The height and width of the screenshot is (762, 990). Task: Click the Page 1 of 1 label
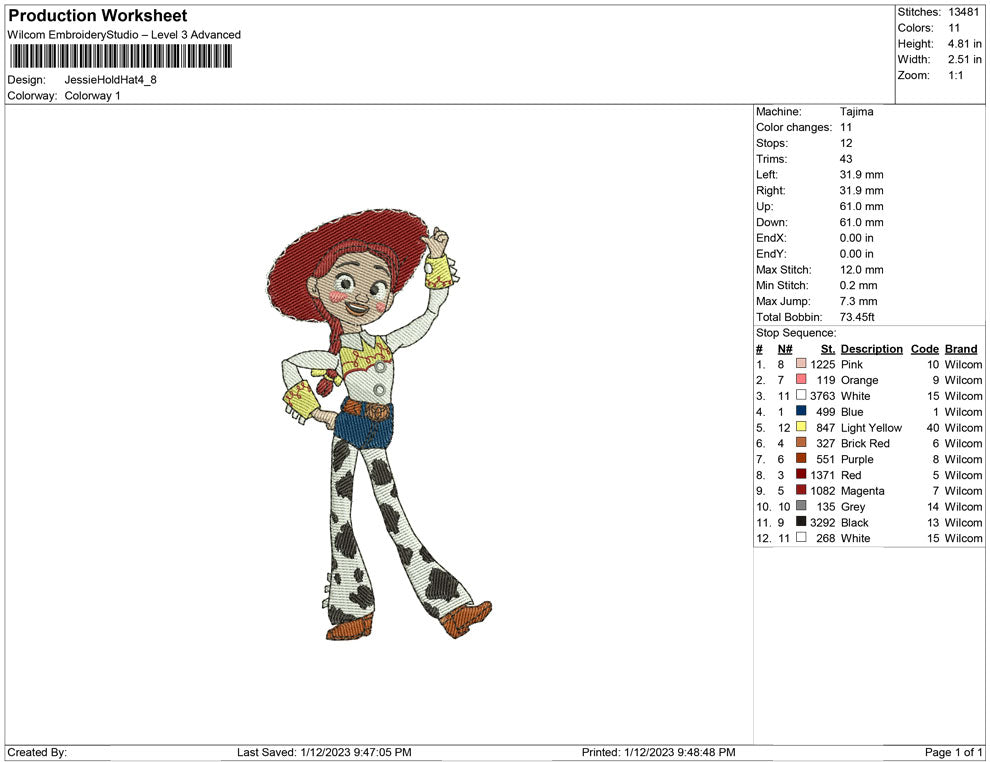951,752
